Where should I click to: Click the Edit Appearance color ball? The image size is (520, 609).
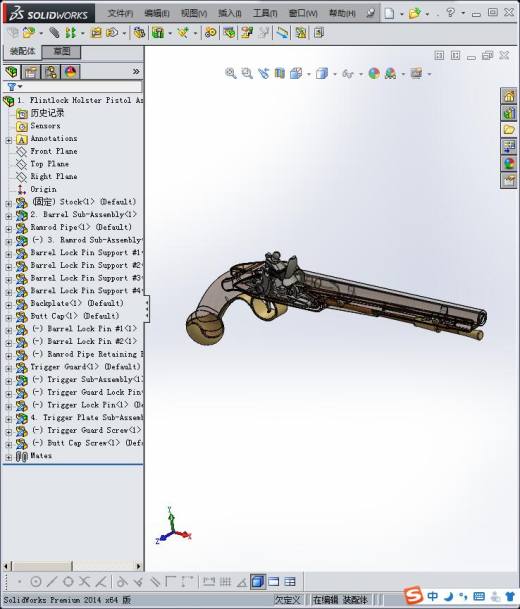[374, 73]
